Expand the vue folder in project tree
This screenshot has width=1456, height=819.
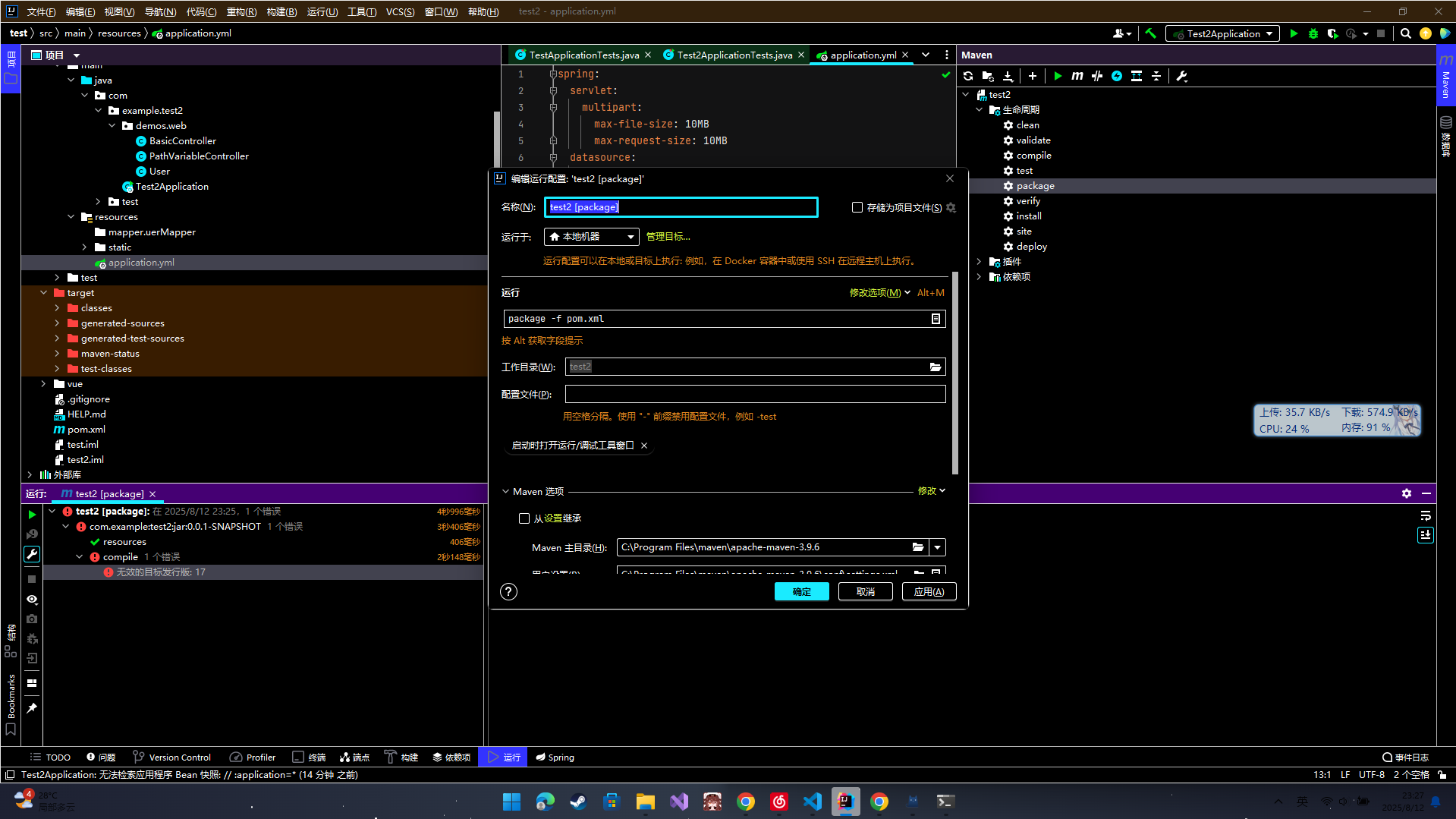coord(44,384)
